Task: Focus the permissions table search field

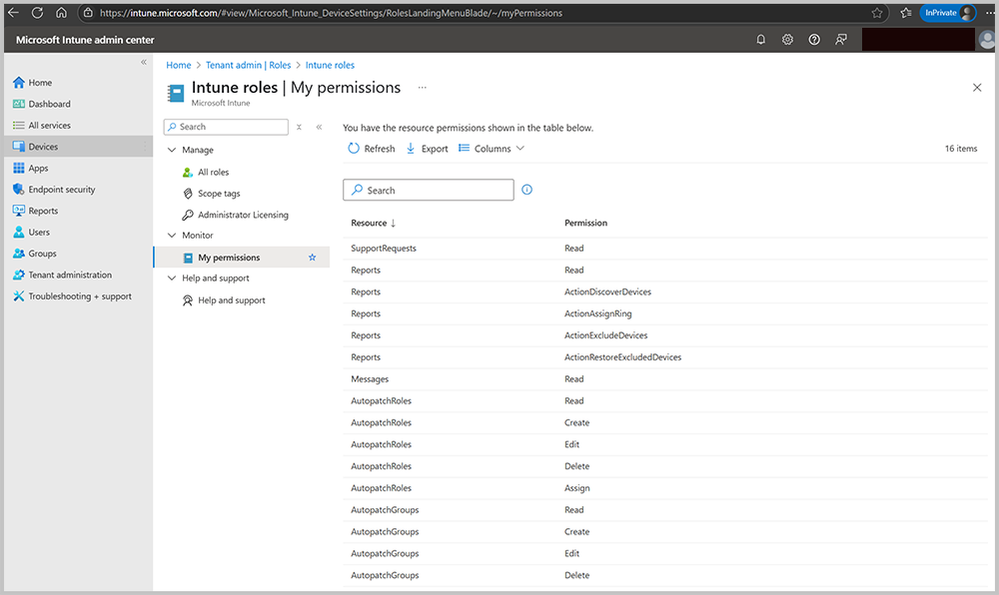Action: coord(428,190)
